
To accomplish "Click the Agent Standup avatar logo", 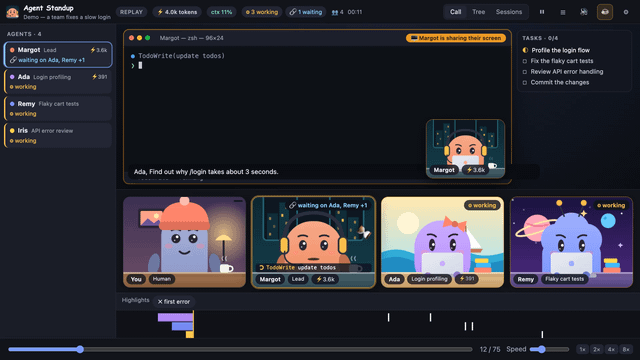I will 13,12.
